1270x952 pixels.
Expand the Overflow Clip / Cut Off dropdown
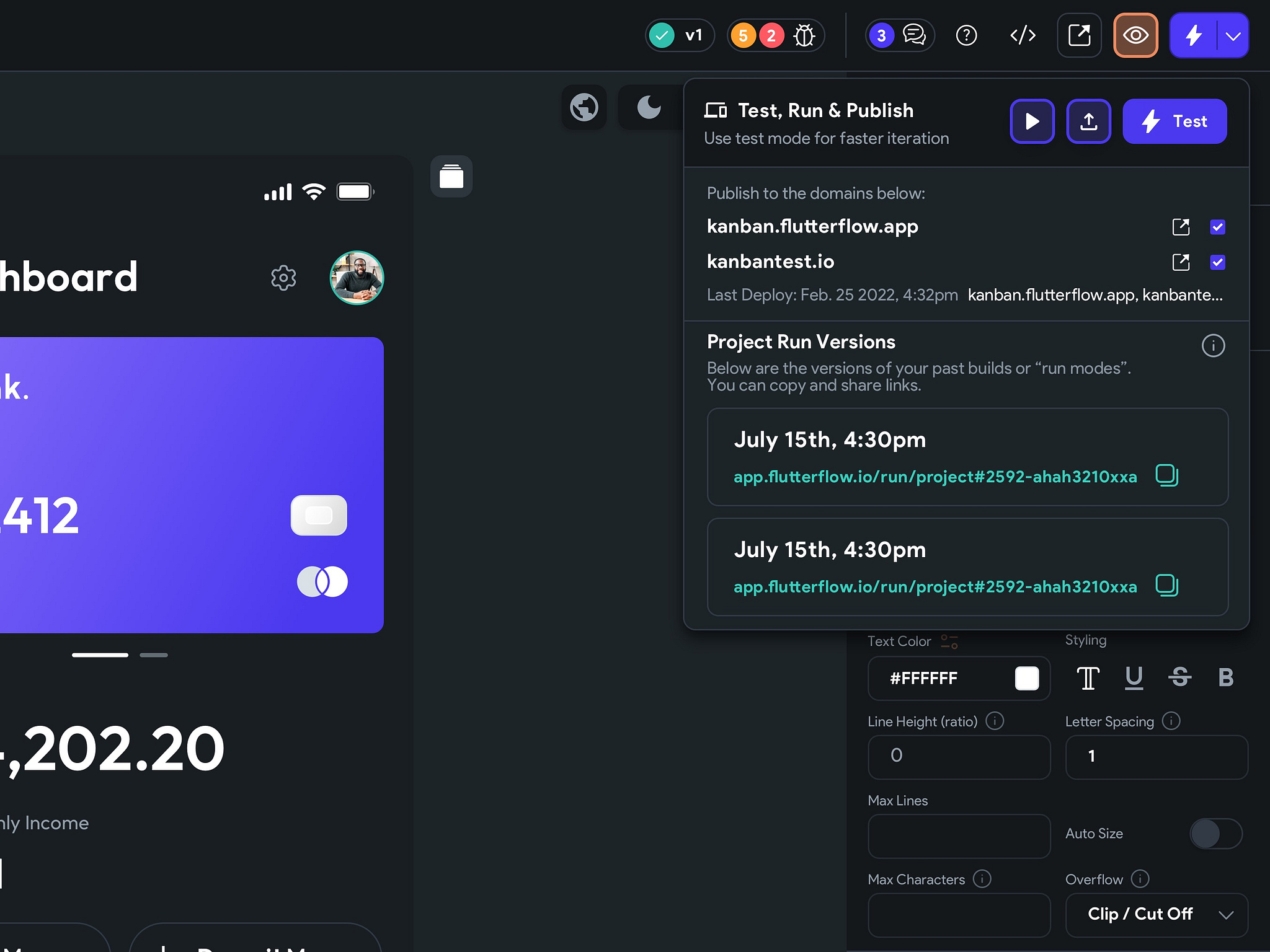click(x=1156, y=914)
